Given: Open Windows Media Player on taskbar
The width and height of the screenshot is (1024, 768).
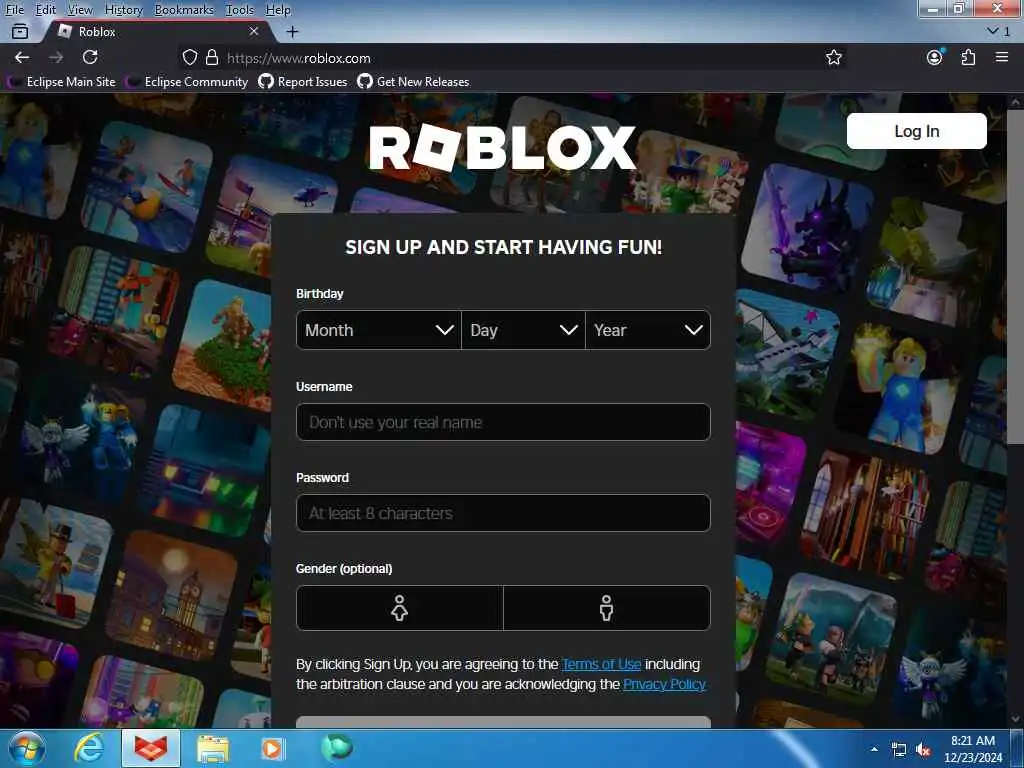Looking at the screenshot, I should pyautogui.click(x=272, y=748).
